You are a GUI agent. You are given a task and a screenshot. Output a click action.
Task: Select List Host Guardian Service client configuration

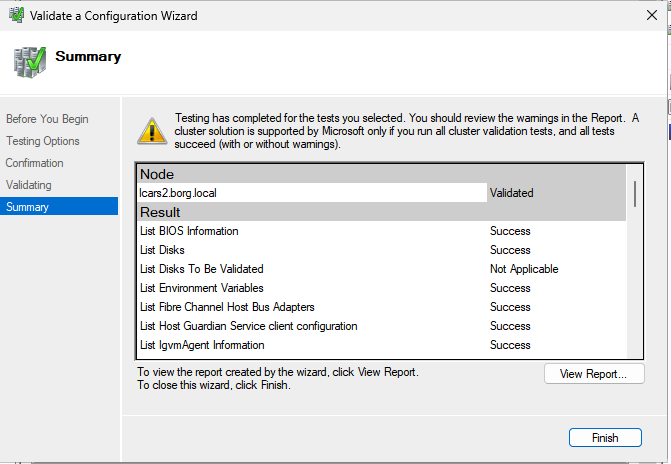click(382, 326)
